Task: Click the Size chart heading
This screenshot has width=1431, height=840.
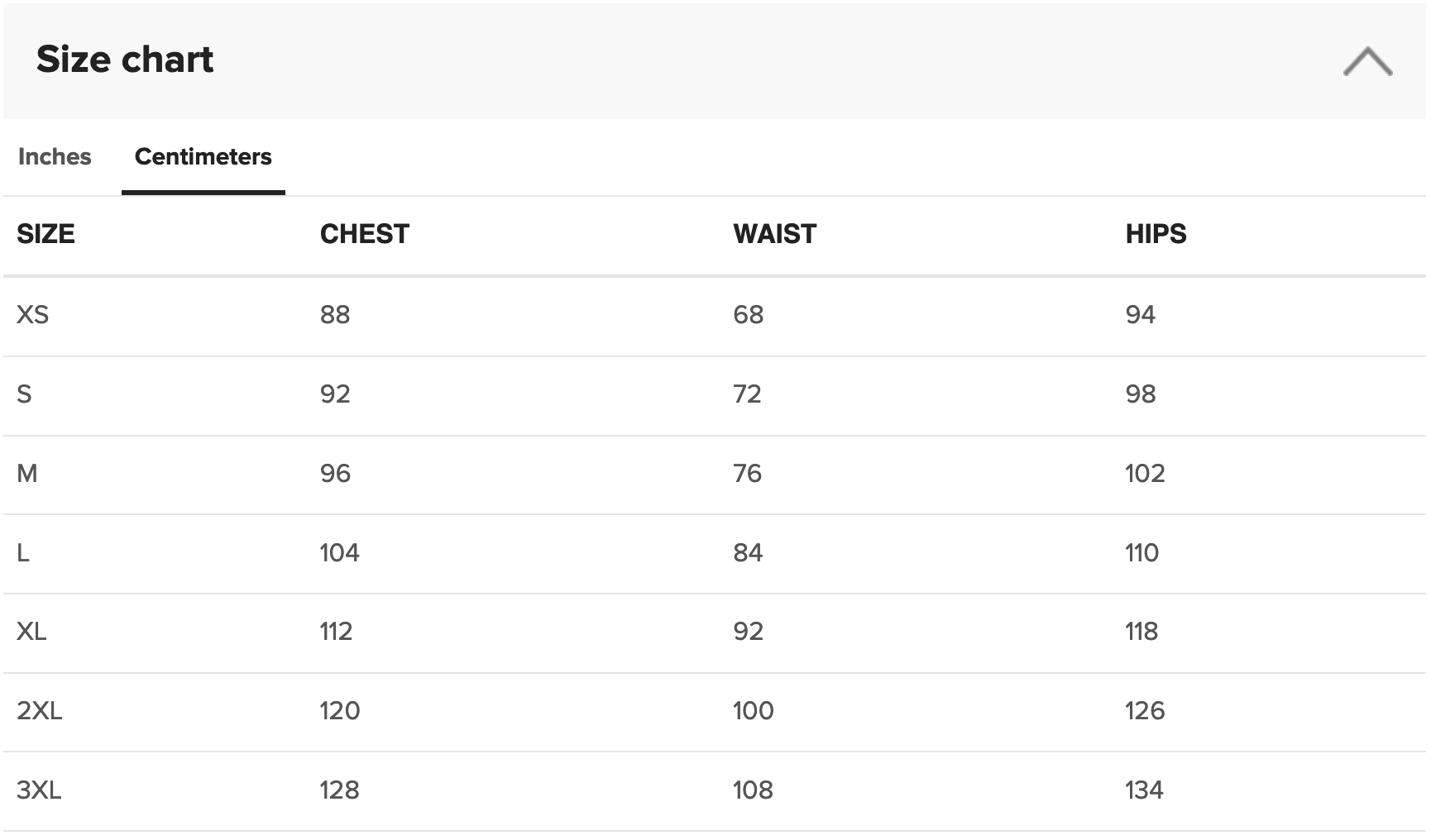Action: coord(125,60)
